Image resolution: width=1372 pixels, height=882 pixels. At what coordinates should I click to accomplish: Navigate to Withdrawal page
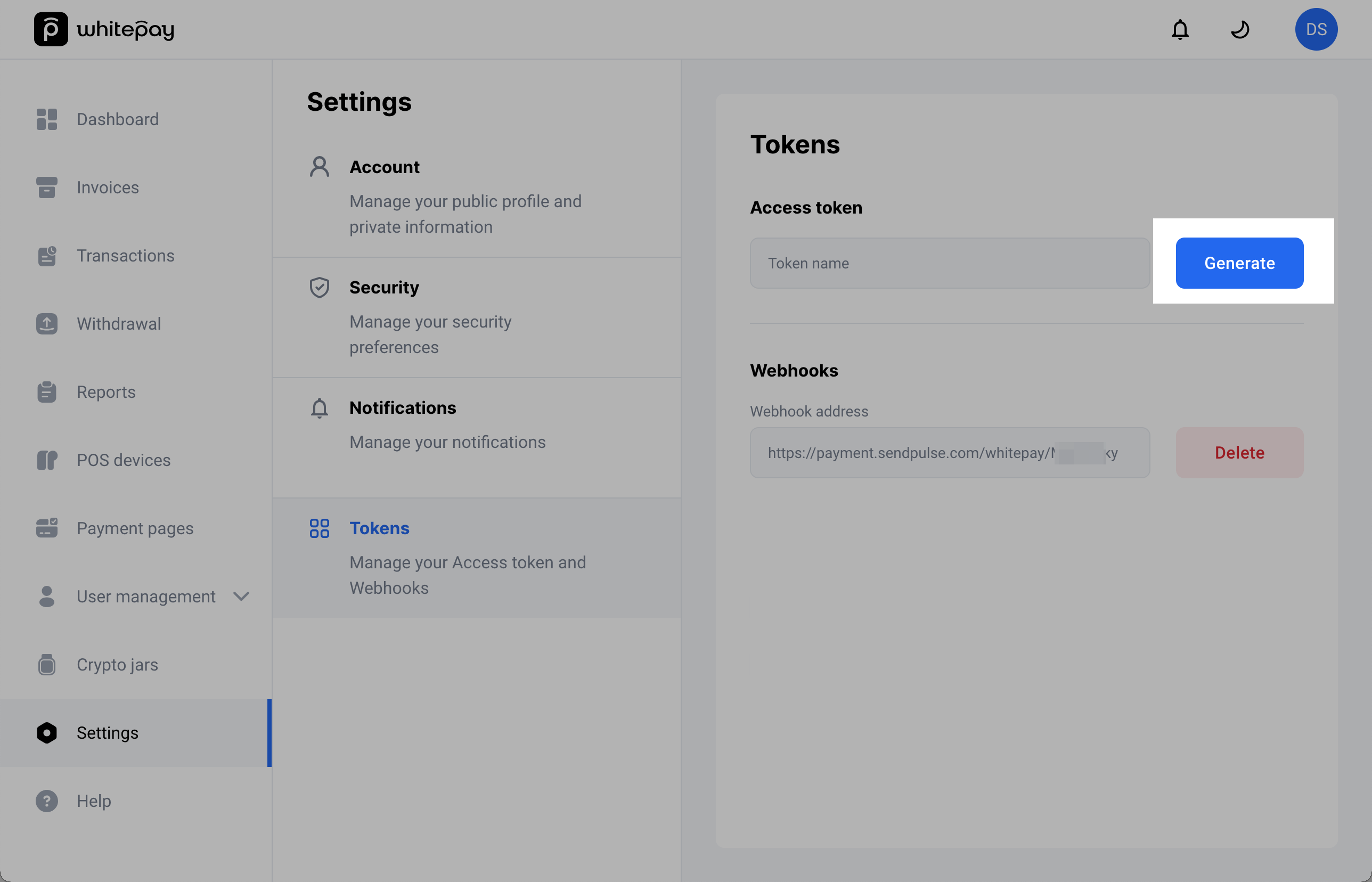[x=119, y=324]
